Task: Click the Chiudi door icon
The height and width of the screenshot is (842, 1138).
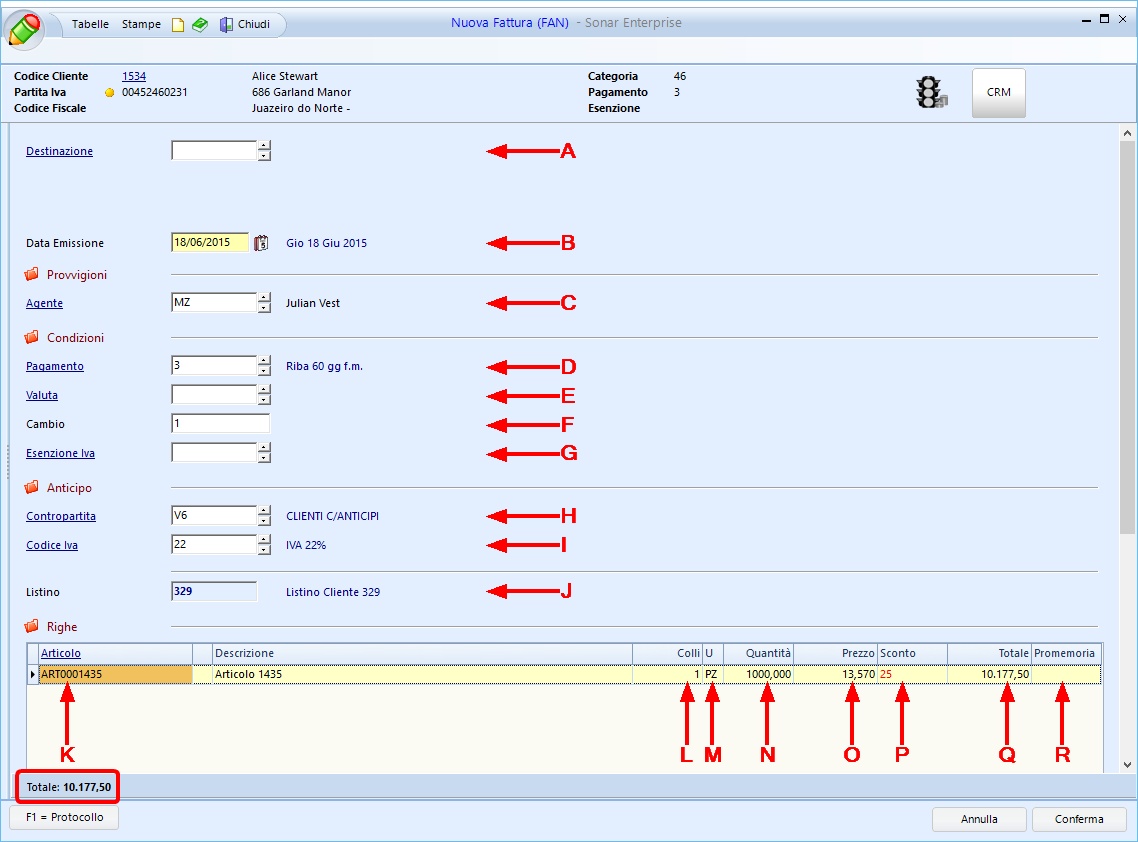Action: click(x=227, y=25)
